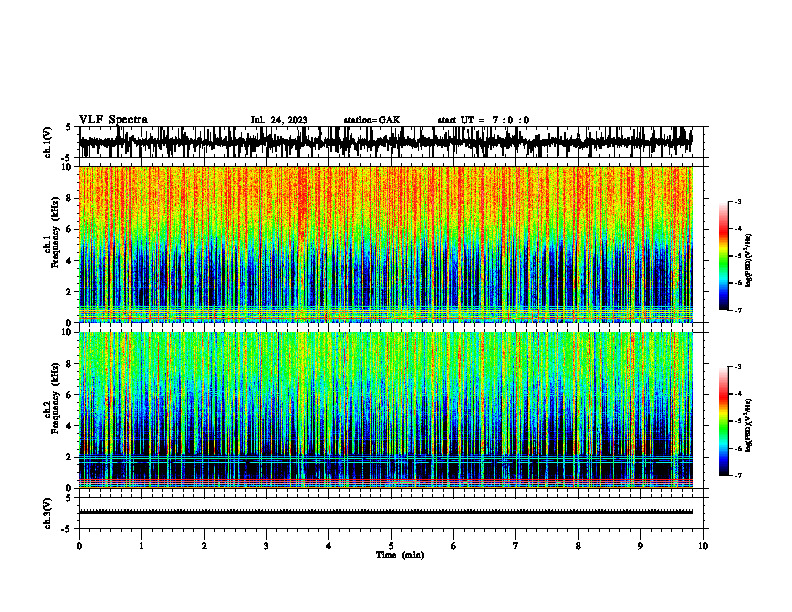Click the ch.2 colorbar log(PSD) unit label
The height and width of the screenshot is (612, 792).
pos(749,425)
